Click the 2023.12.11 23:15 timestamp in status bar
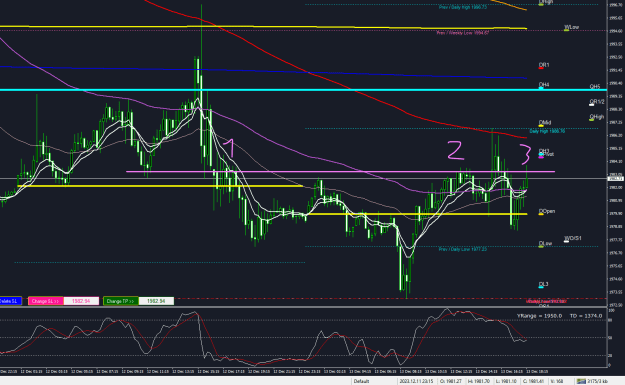 (x=416, y=381)
